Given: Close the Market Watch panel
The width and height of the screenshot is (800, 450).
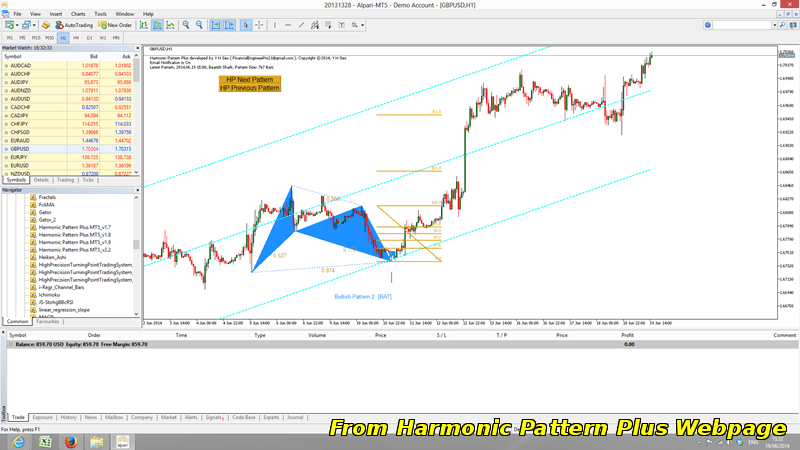Looking at the screenshot, I should [x=137, y=48].
